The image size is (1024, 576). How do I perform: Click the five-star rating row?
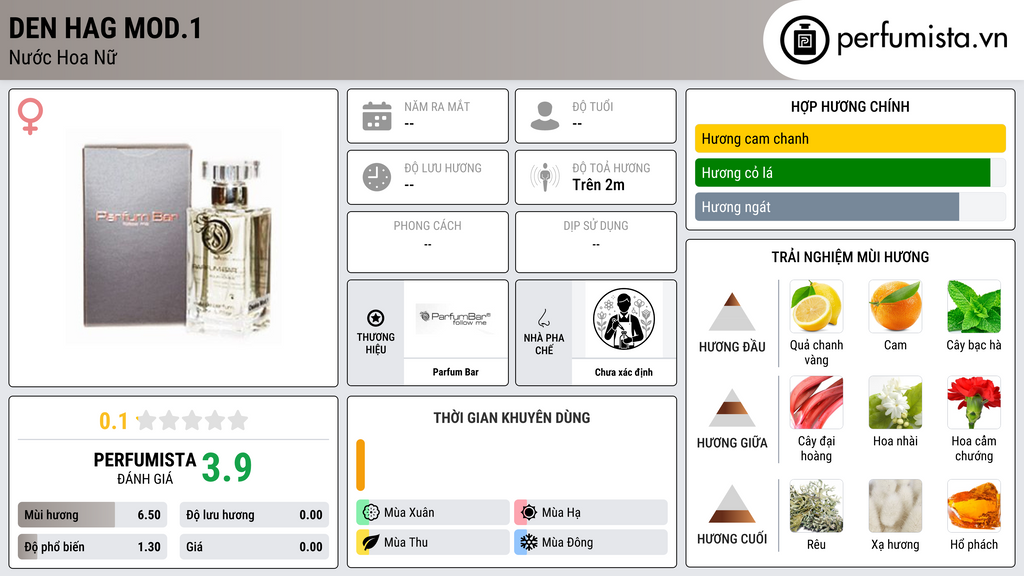(x=193, y=420)
